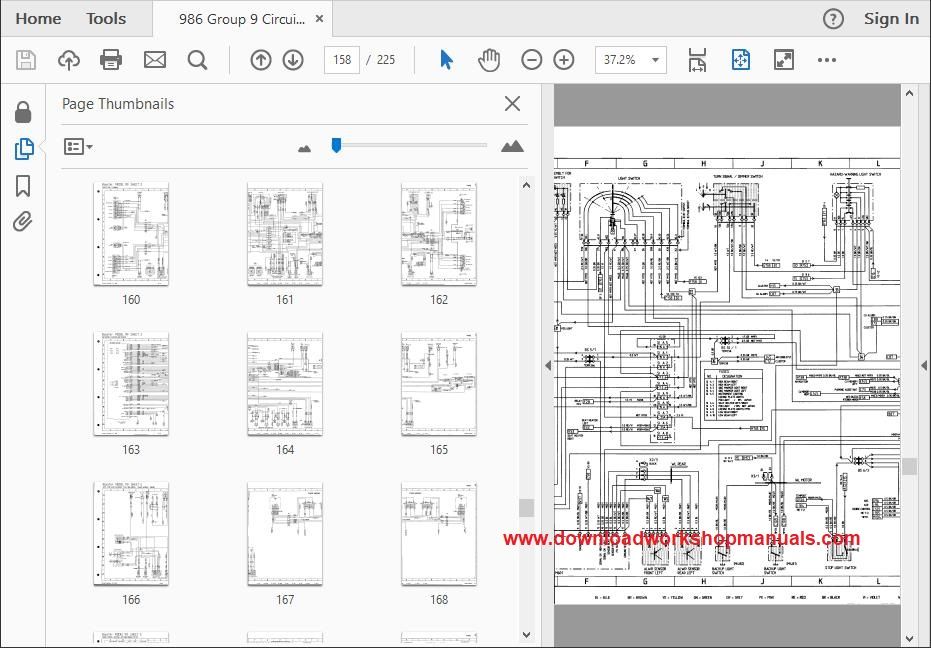Zoom in with plus button
The image size is (931, 648).
tap(563, 60)
